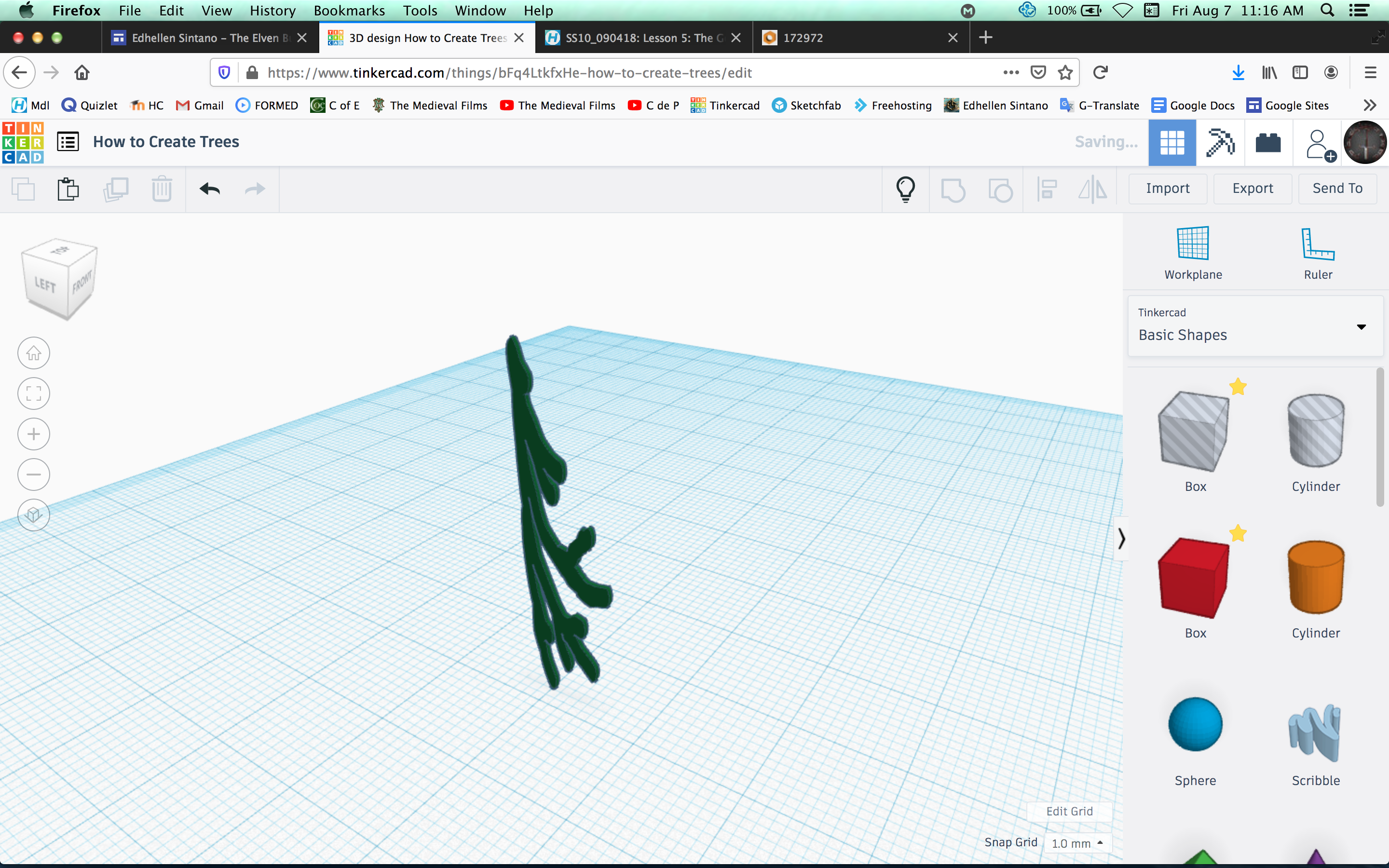Image resolution: width=1389 pixels, height=868 pixels.
Task: Select the 3D design grid view
Action: [x=1172, y=142]
